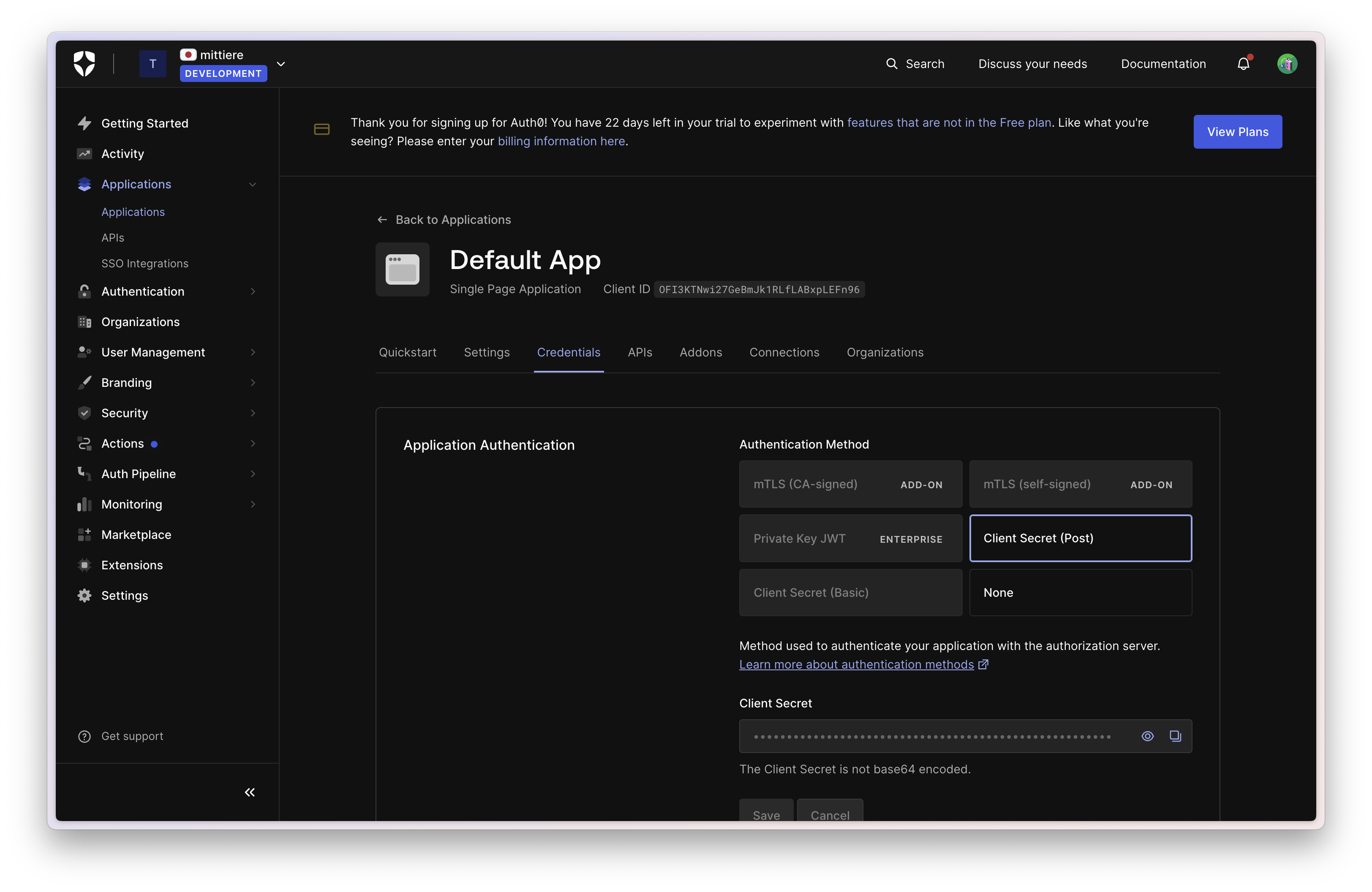Open Learn more about authentication methods link
This screenshot has height=892, width=1372.
[x=856, y=664]
